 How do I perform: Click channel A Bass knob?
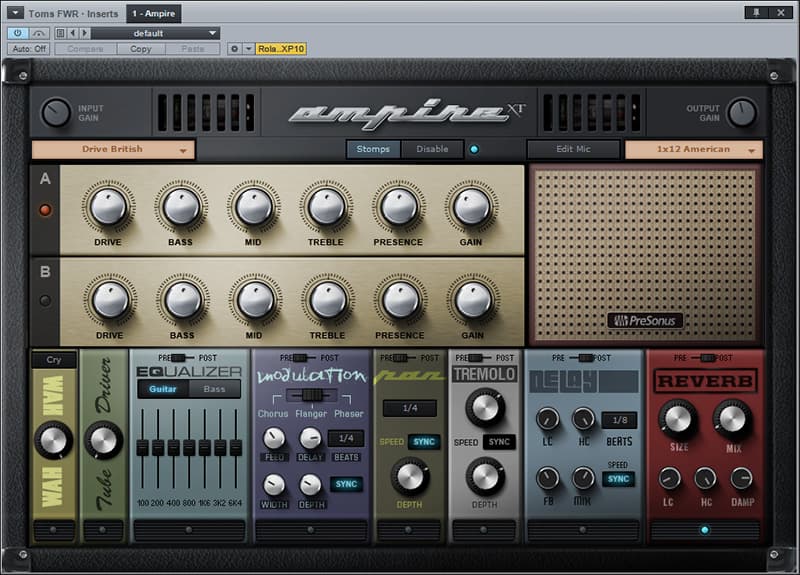point(181,207)
